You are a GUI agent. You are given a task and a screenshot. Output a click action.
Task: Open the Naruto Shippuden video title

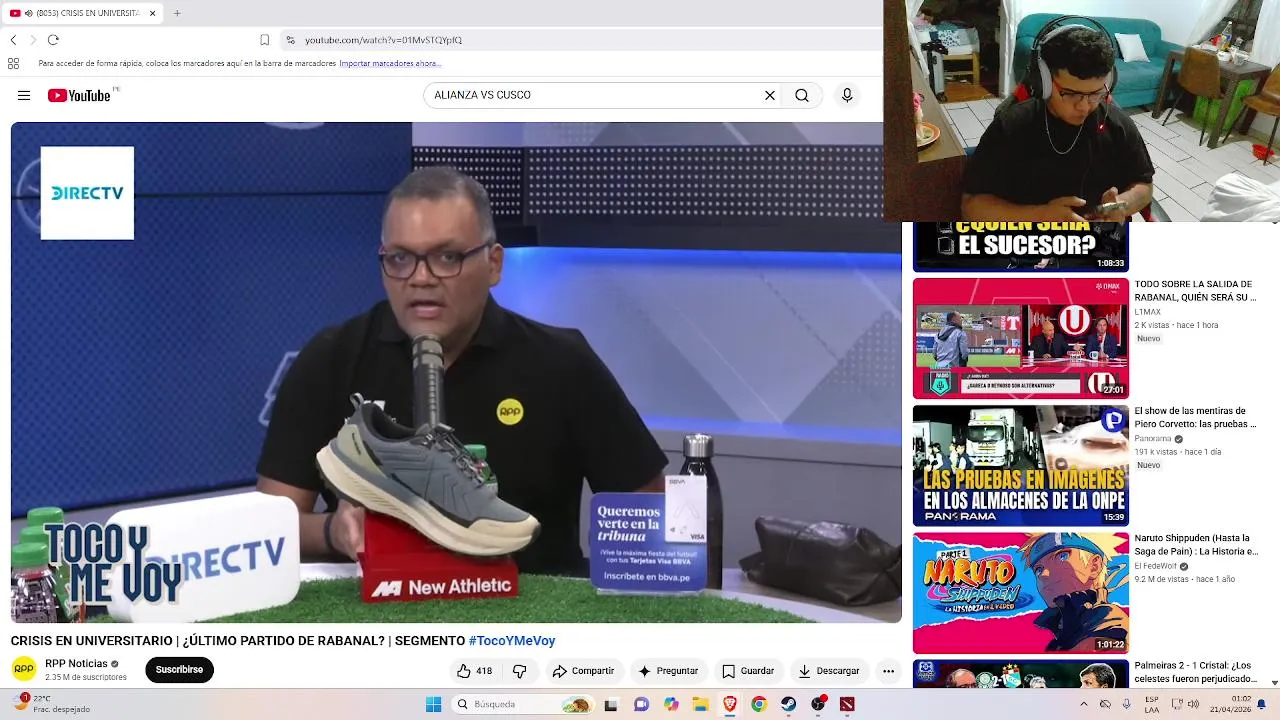[x=1195, y=545]
